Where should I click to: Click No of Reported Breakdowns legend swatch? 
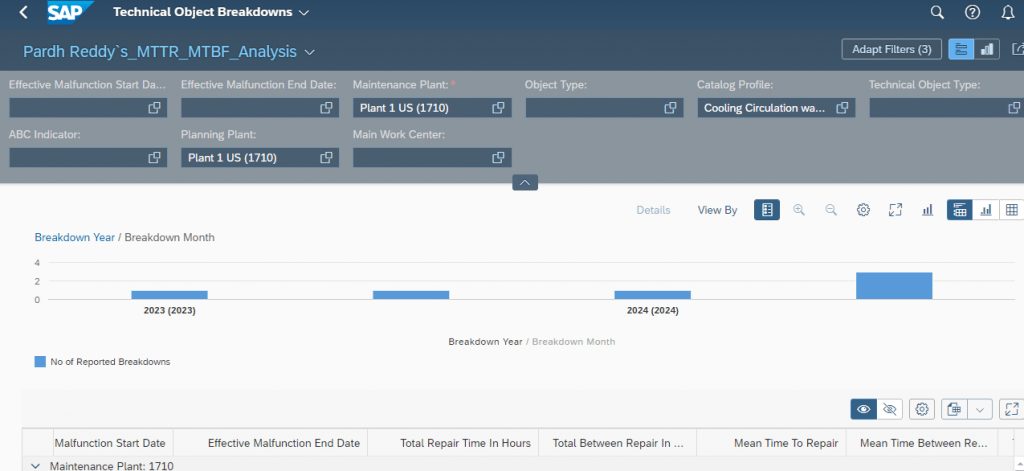click(40, 361)
